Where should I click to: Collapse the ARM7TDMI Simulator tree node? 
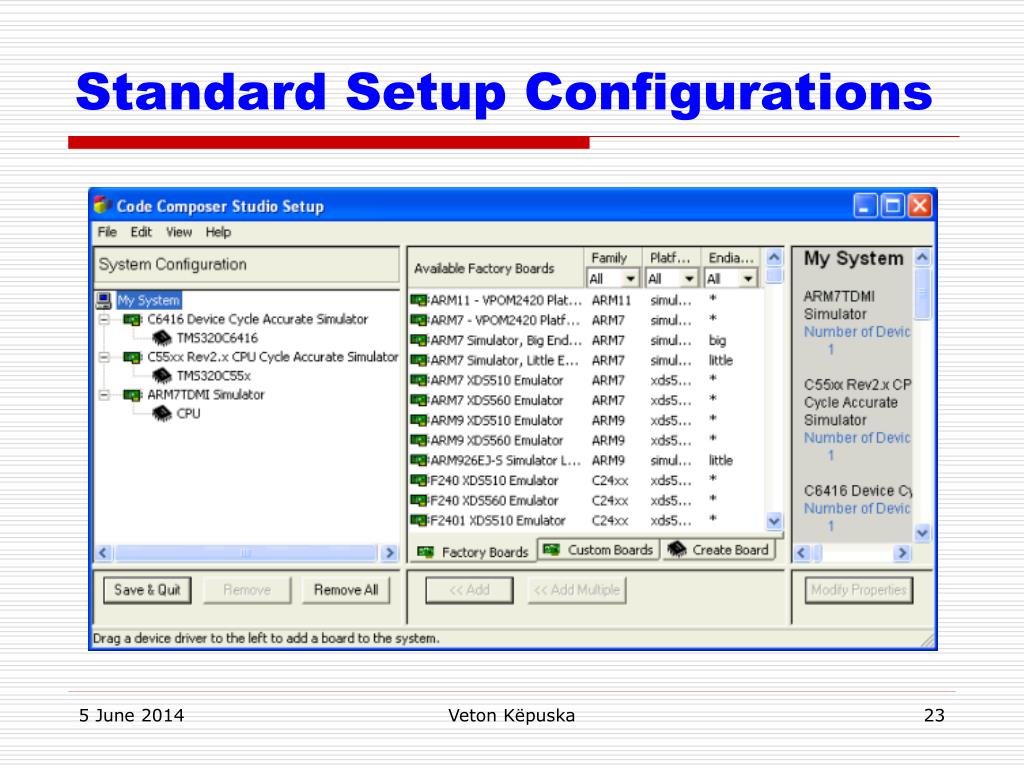click(x=104, y=395)
